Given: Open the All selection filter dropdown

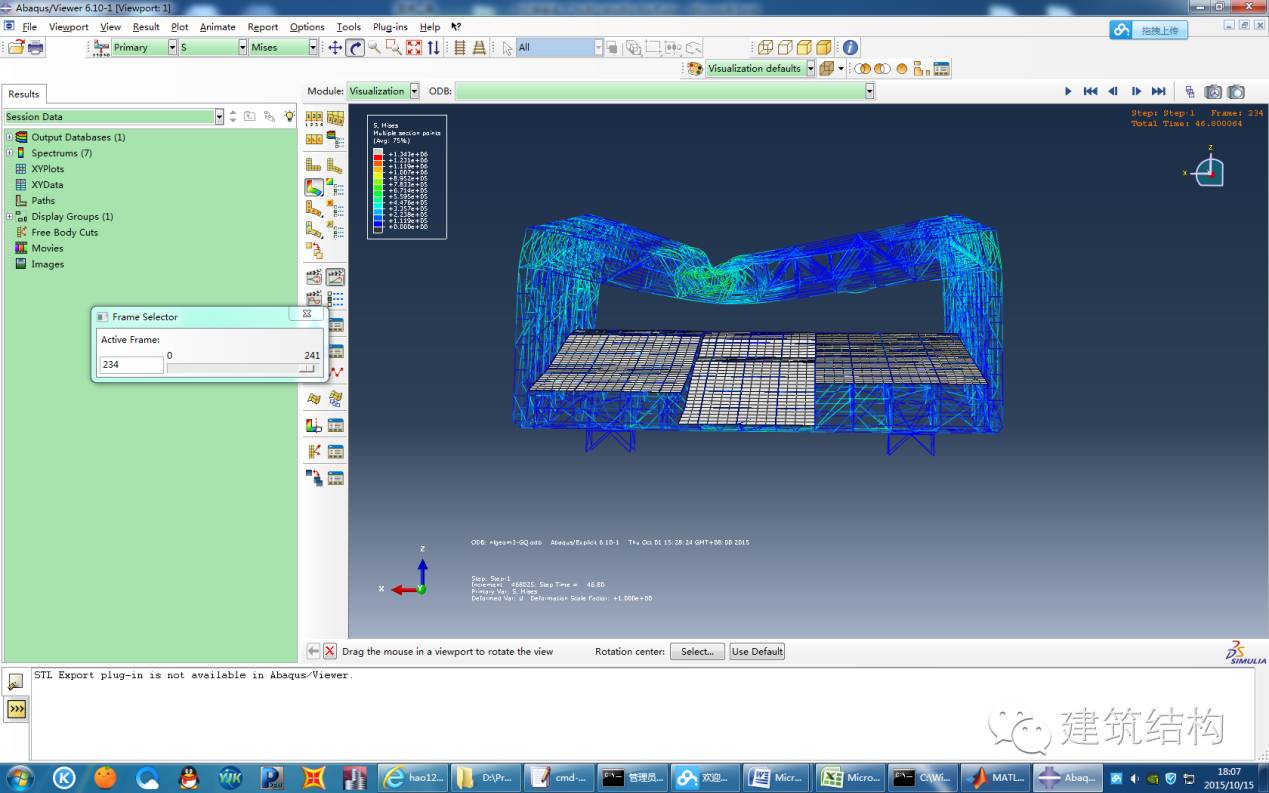Looking at the screenshot, I should [599, 47].
